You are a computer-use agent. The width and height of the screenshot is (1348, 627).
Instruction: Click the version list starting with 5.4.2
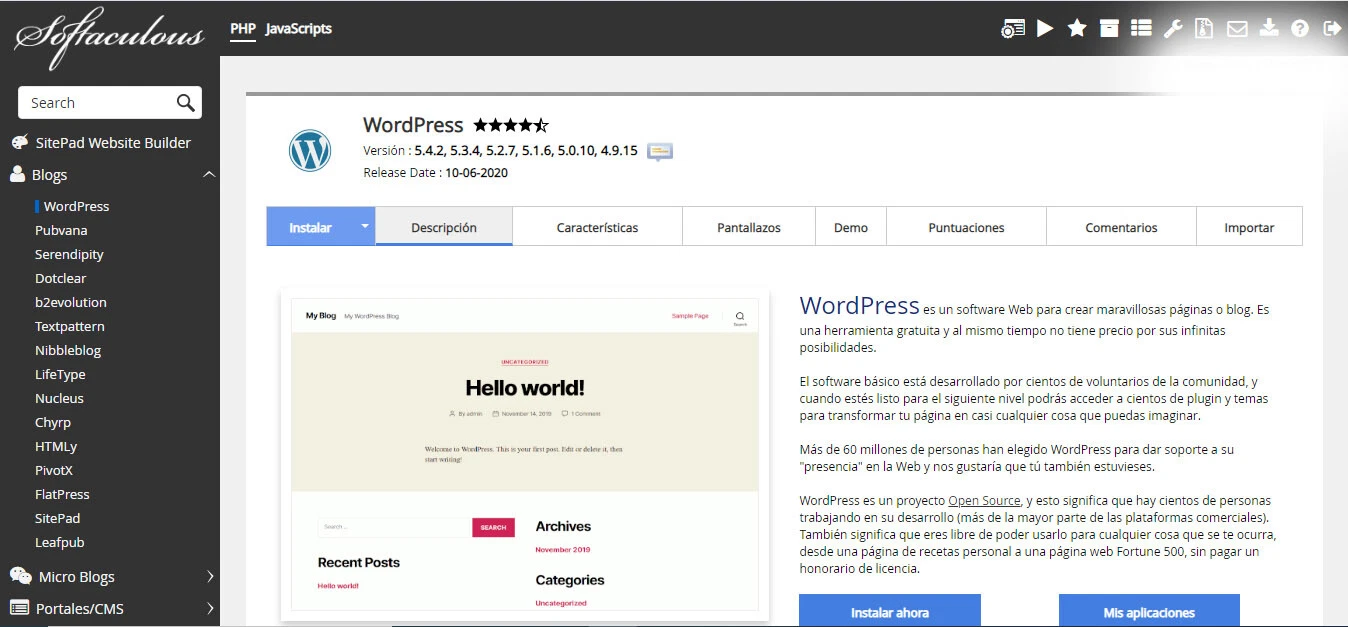pyautogui.click(x=526, y=151)
